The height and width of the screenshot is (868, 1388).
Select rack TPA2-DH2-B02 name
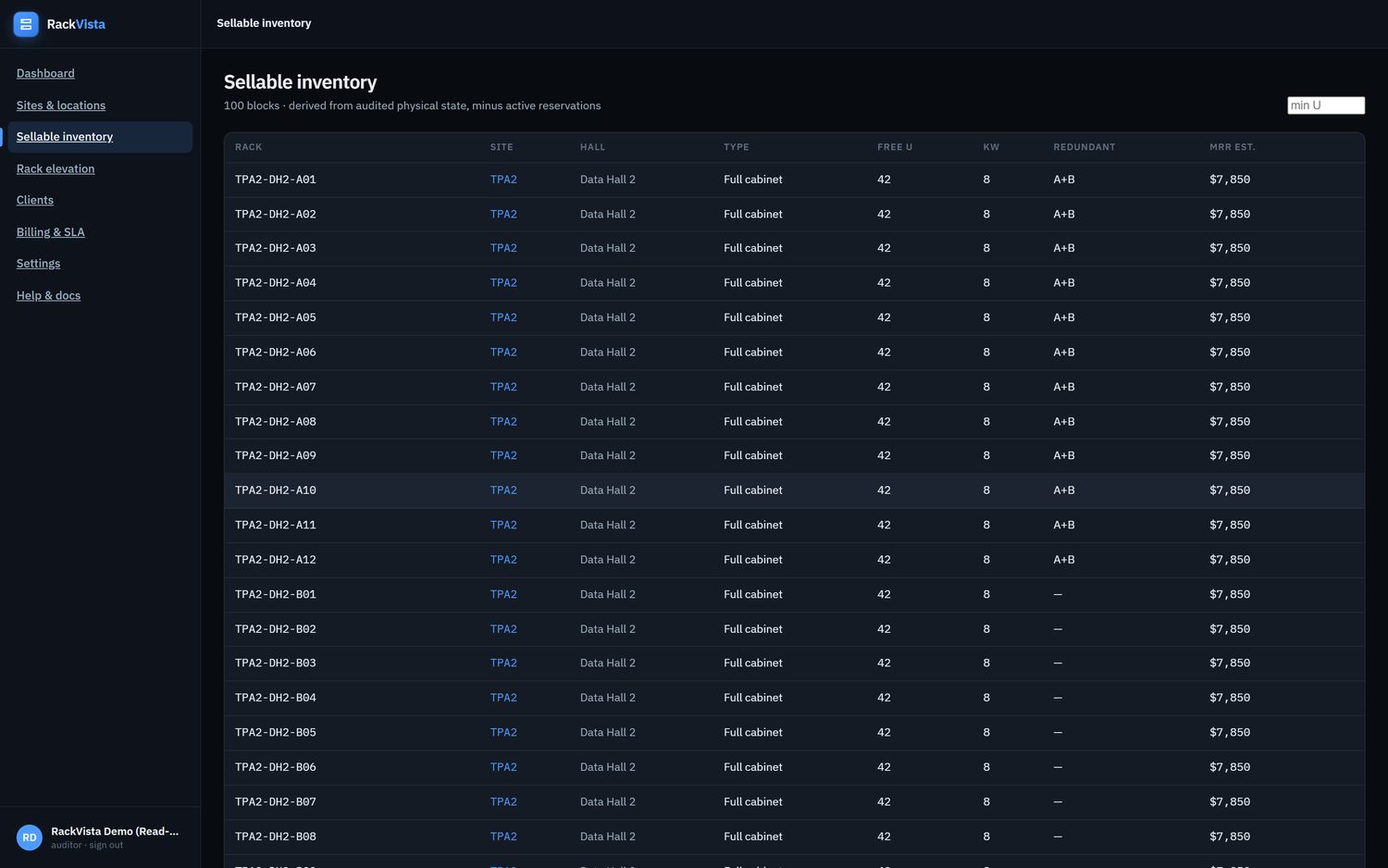click(x=276, y=629)
